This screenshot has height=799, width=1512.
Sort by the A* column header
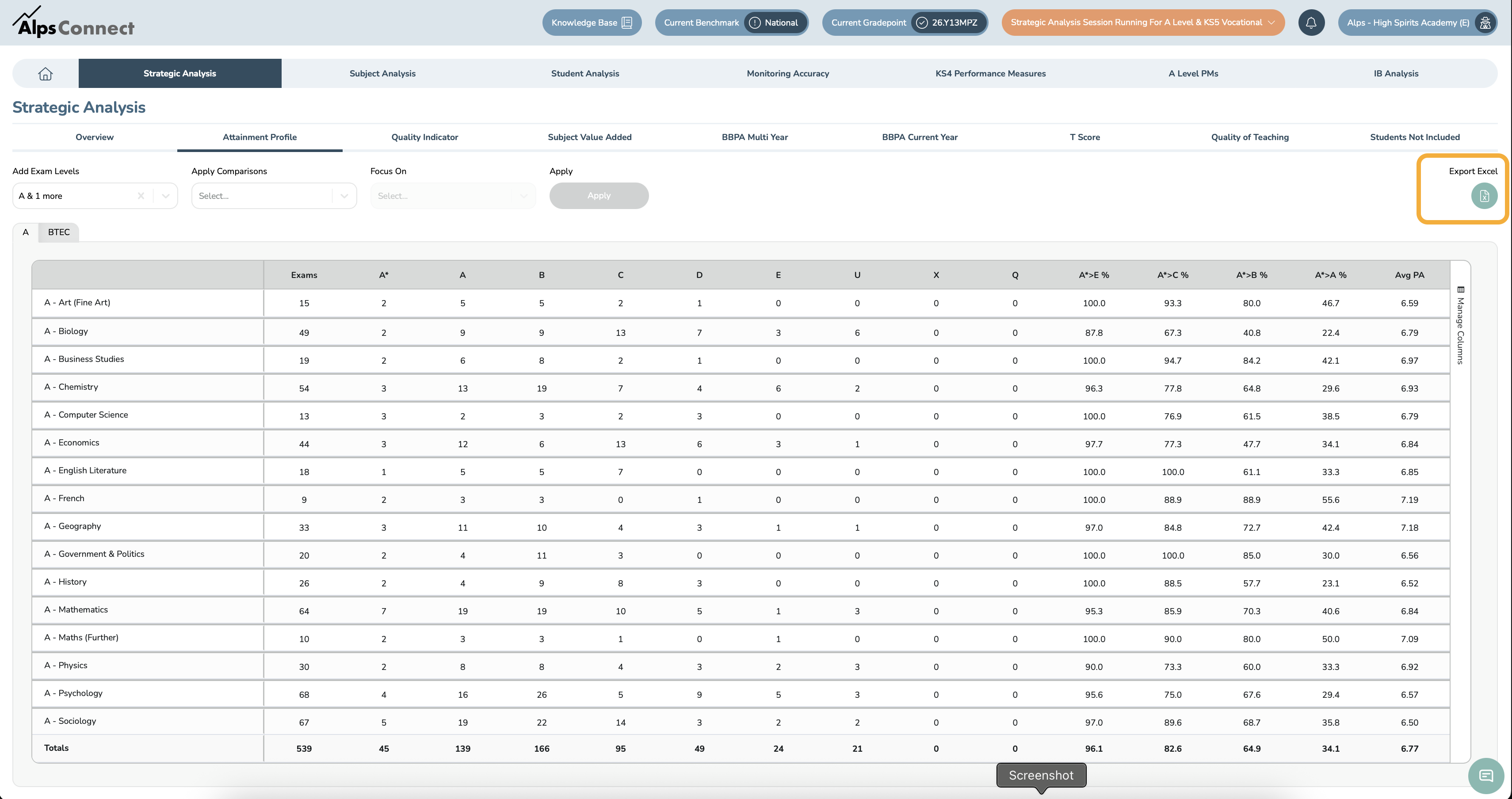point(384,275)
